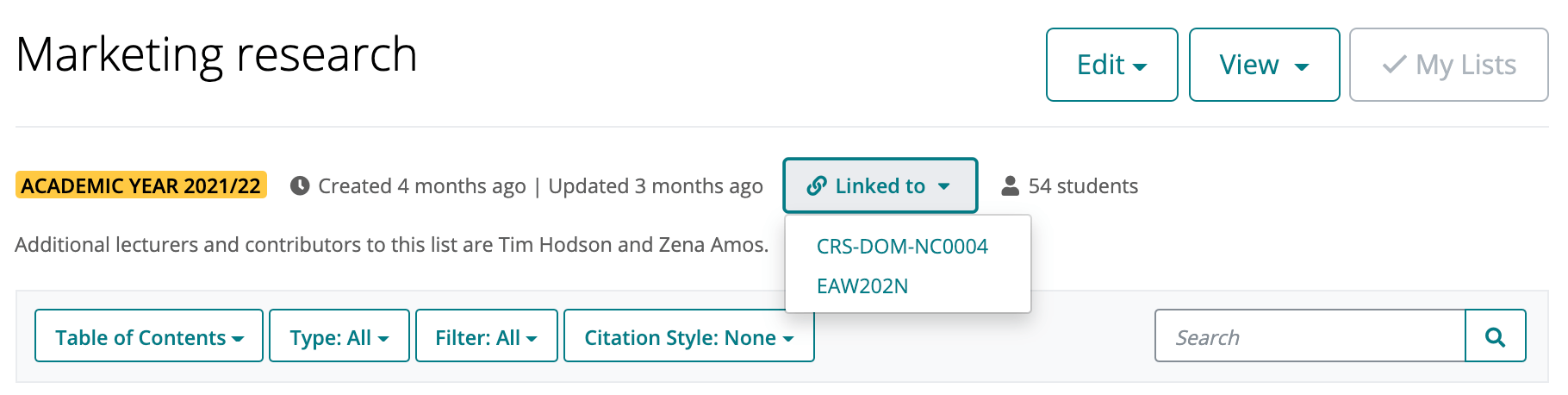This screenshot has width=1568, height=395.
Task: Click the 54 students label
Action: 1083,186
